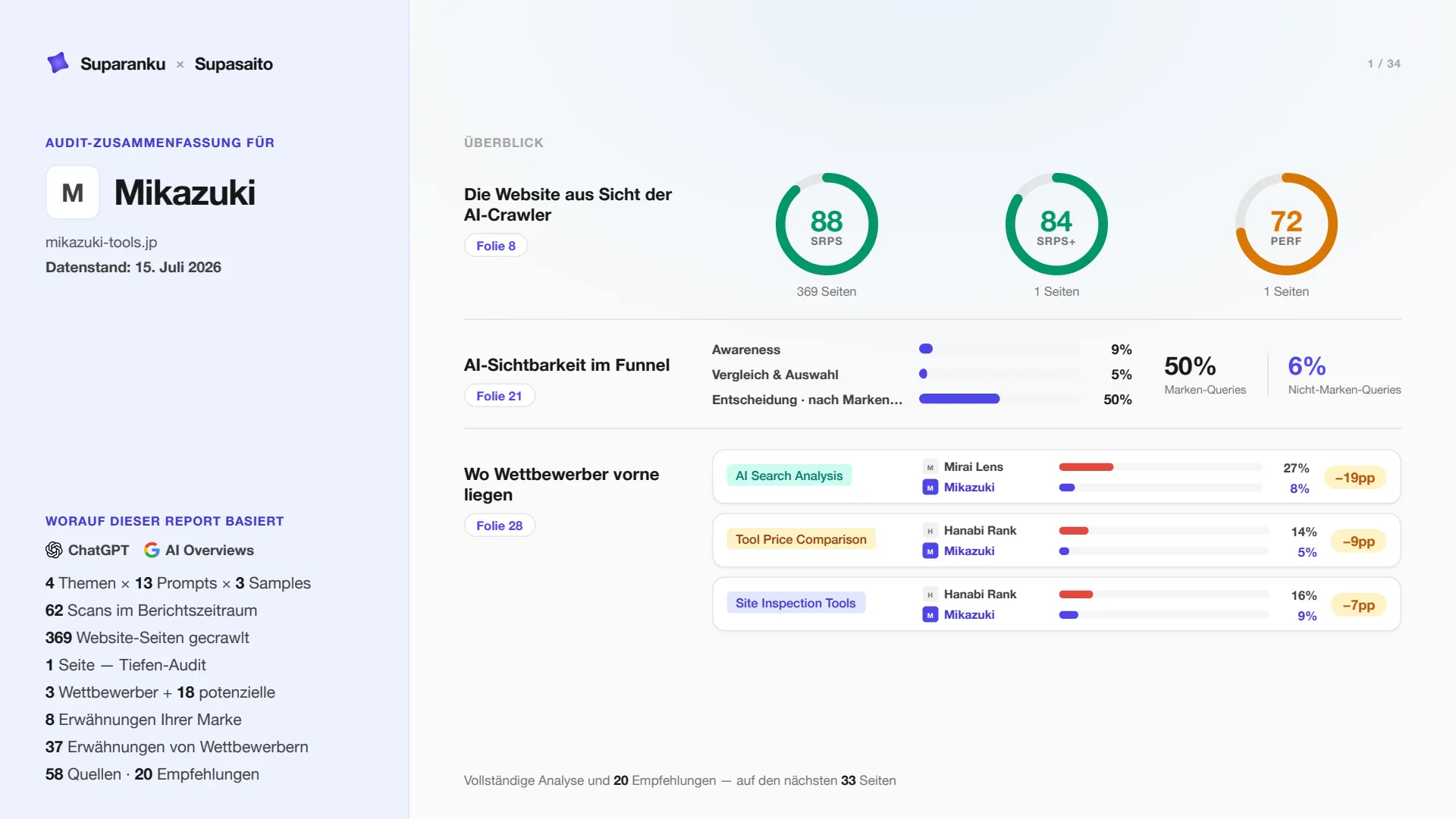The image size is (1456, 819).
Task: Click Mikazuki badge in Tool Price Comparison row
Action: (x=930, y=551)
